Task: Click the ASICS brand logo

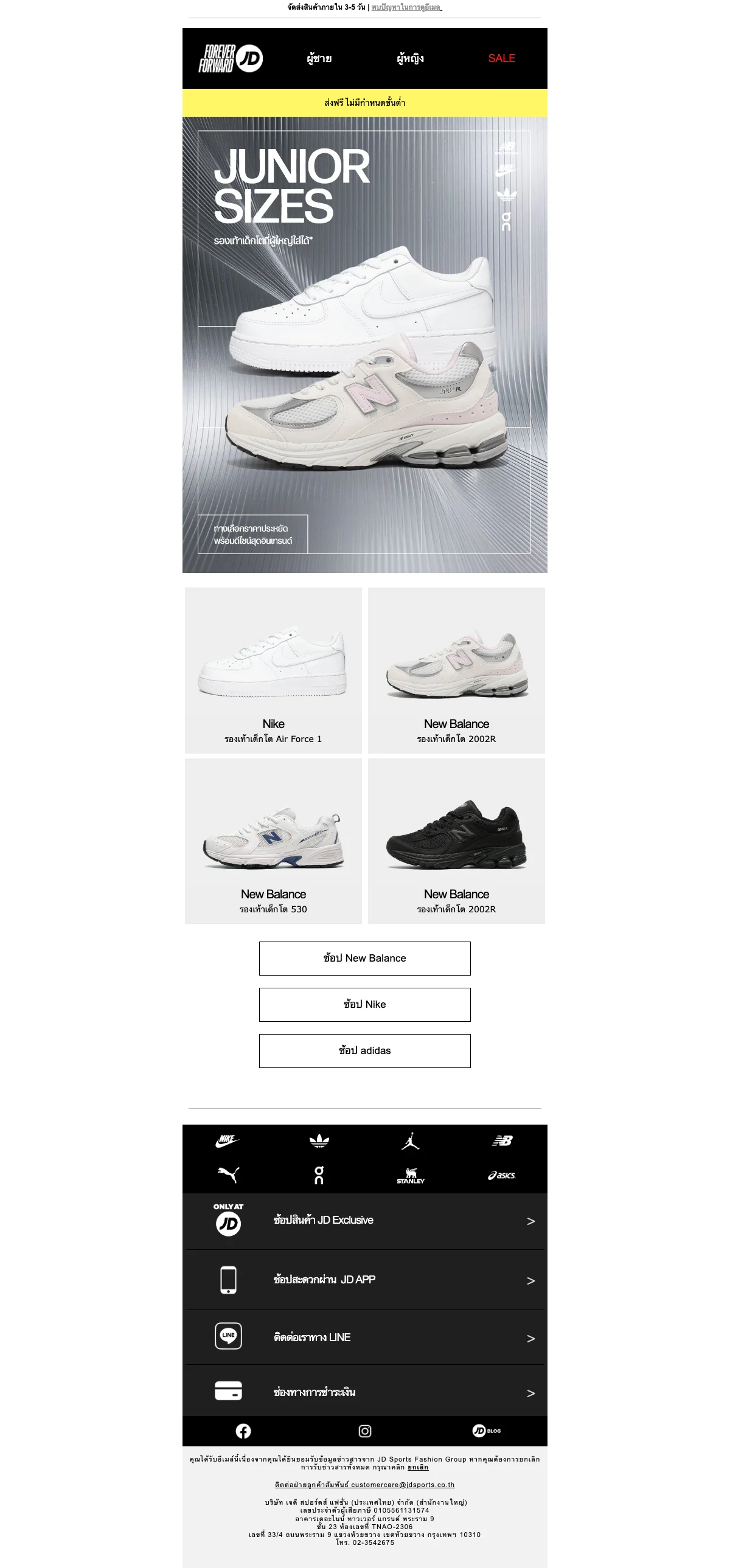Action: pos(502,1175)
